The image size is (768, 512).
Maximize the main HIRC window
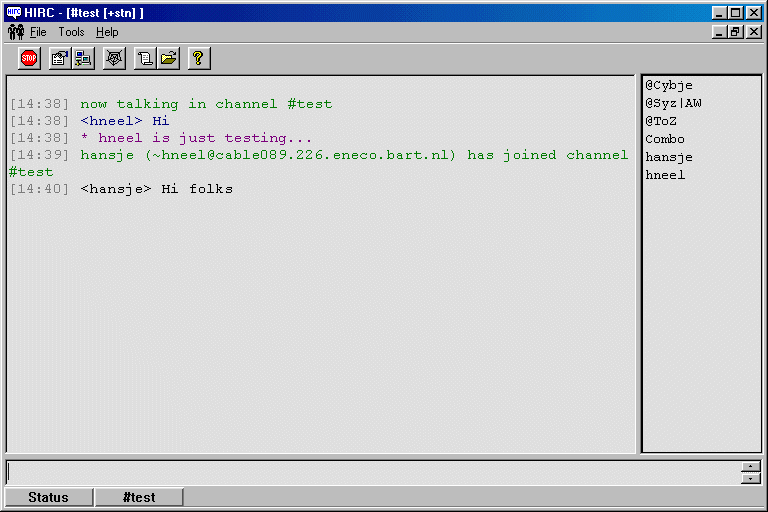(736, 13)
